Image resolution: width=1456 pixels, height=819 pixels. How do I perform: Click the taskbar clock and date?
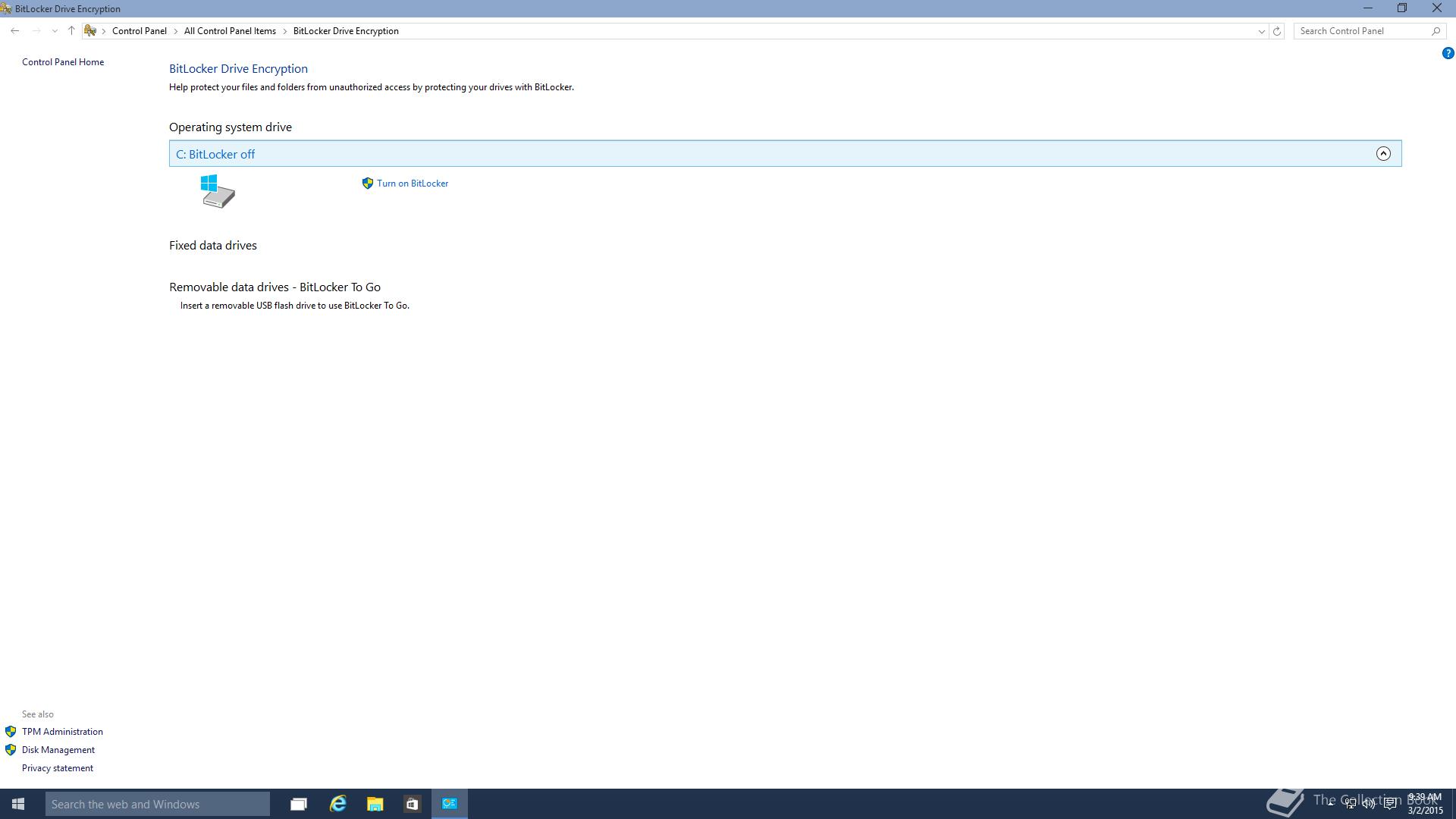tap(1425, 804)
